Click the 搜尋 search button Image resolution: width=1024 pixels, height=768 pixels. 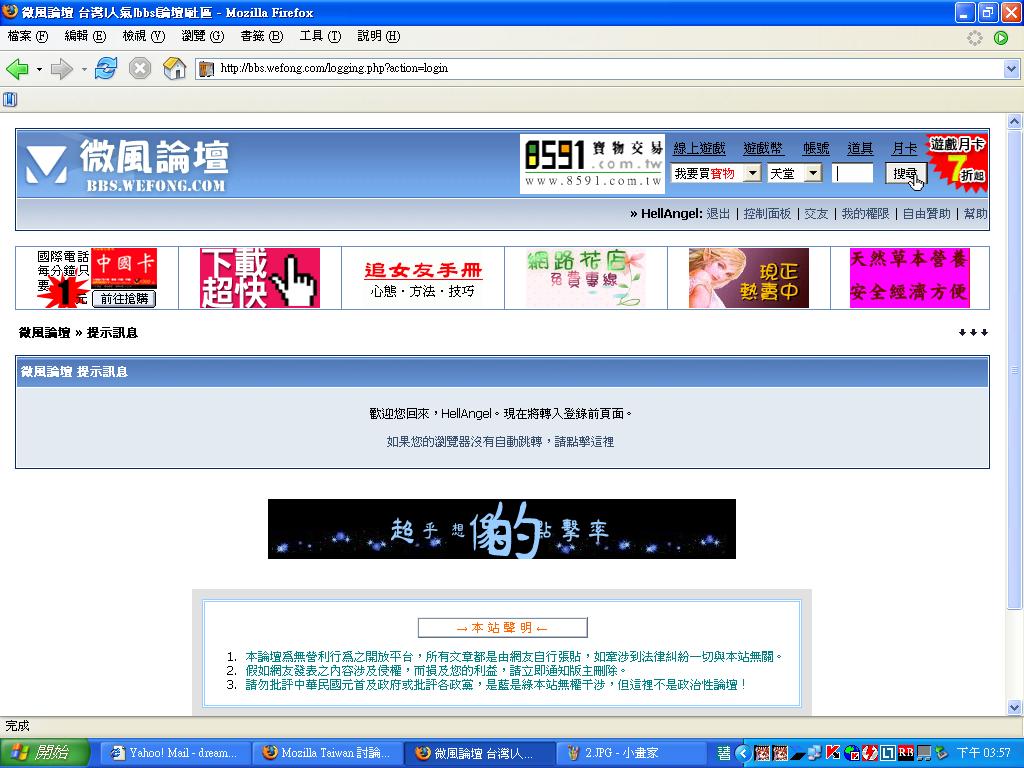pyautogui.click(x=906, y=173)
